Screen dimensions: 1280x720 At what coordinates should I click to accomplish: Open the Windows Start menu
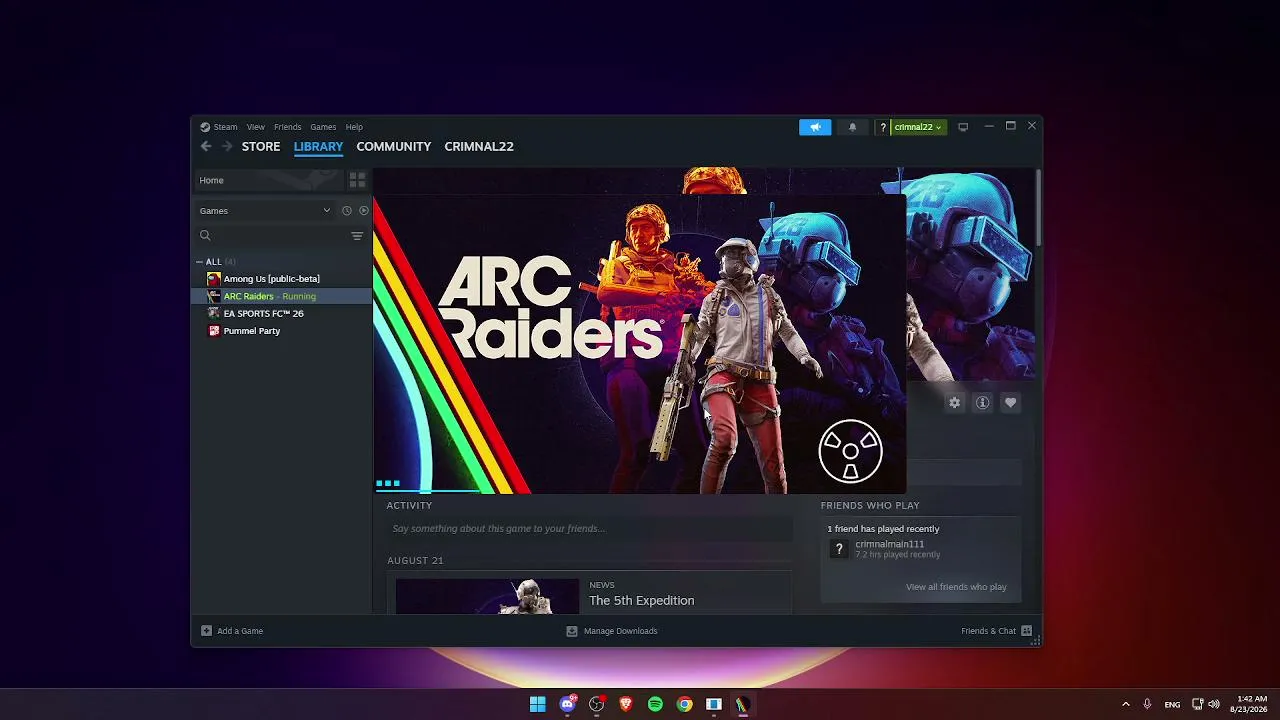[x=538, y=704]
